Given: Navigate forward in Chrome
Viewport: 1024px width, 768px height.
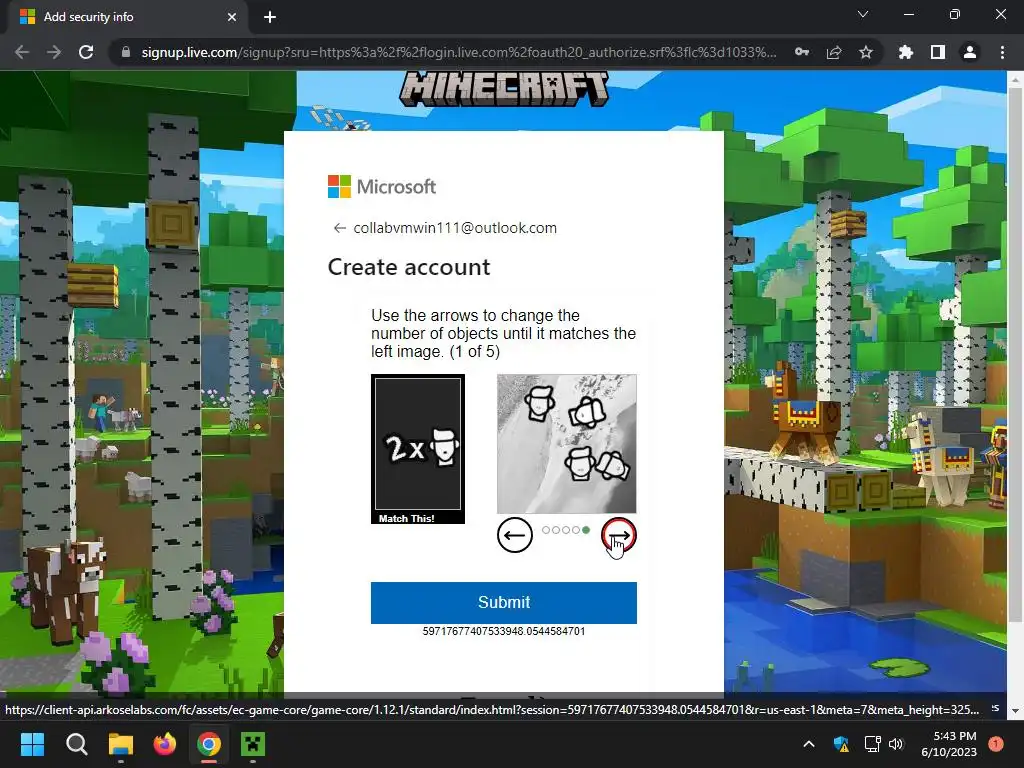Looking at the screenshot, I should coord(54,52).
